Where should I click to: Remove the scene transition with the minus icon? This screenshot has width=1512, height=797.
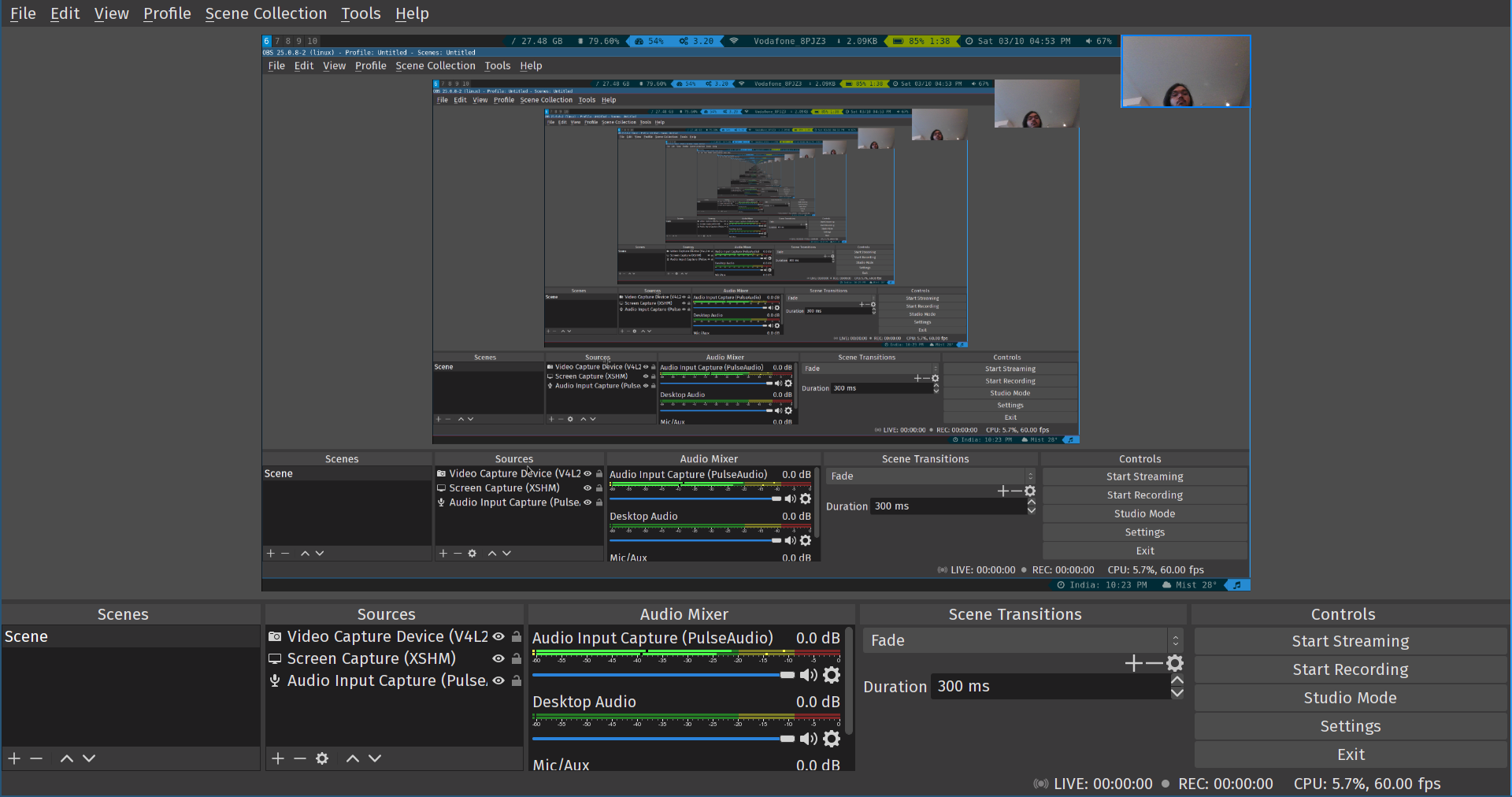pos(1154,663)
